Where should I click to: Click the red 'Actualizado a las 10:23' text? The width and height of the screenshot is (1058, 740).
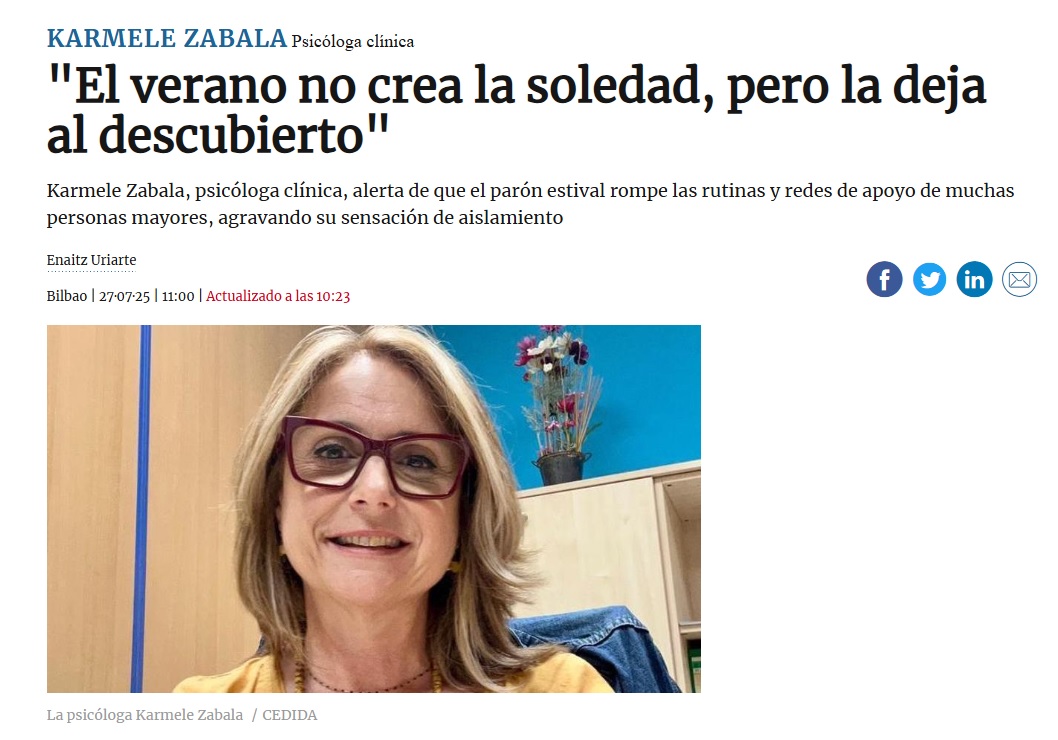tap(278, 296)
